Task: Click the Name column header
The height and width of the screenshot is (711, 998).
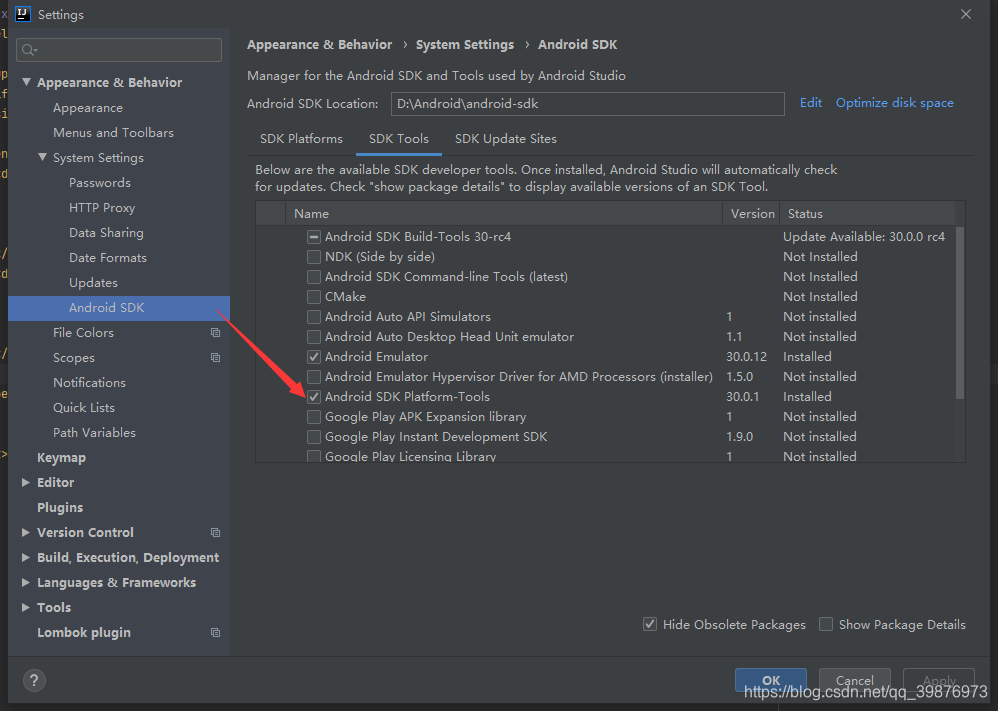Action: pyautogui.click(x=504, y=213)
